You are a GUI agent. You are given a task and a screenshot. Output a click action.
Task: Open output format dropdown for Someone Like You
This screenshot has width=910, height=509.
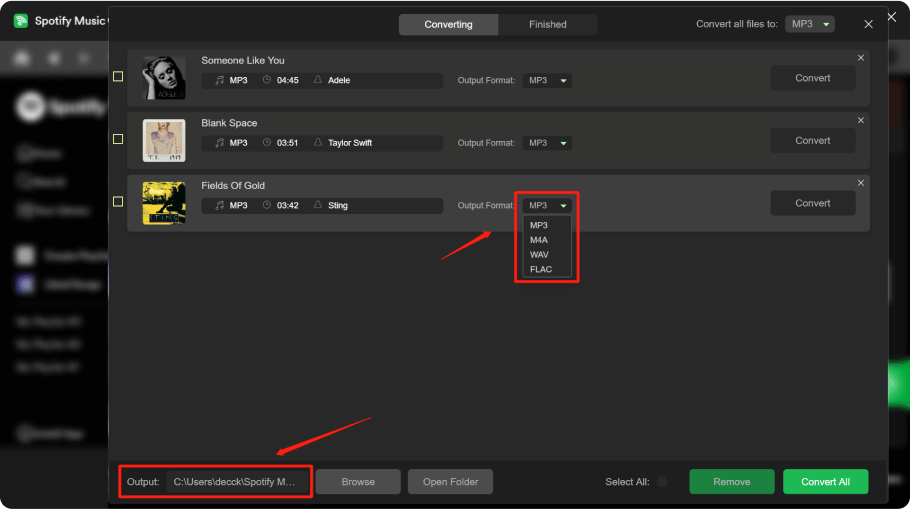pyautogui.click(x=547, y=80)
